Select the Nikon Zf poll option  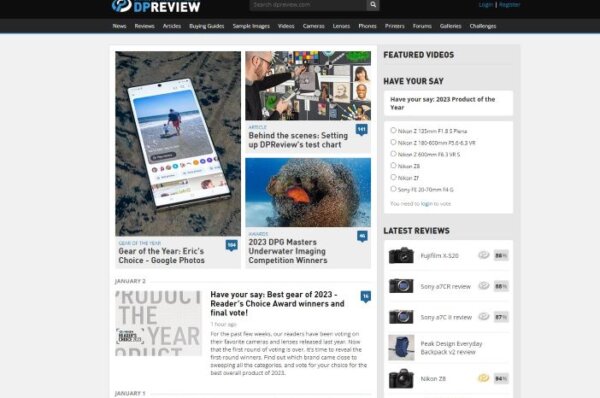(x=393, y=177)
